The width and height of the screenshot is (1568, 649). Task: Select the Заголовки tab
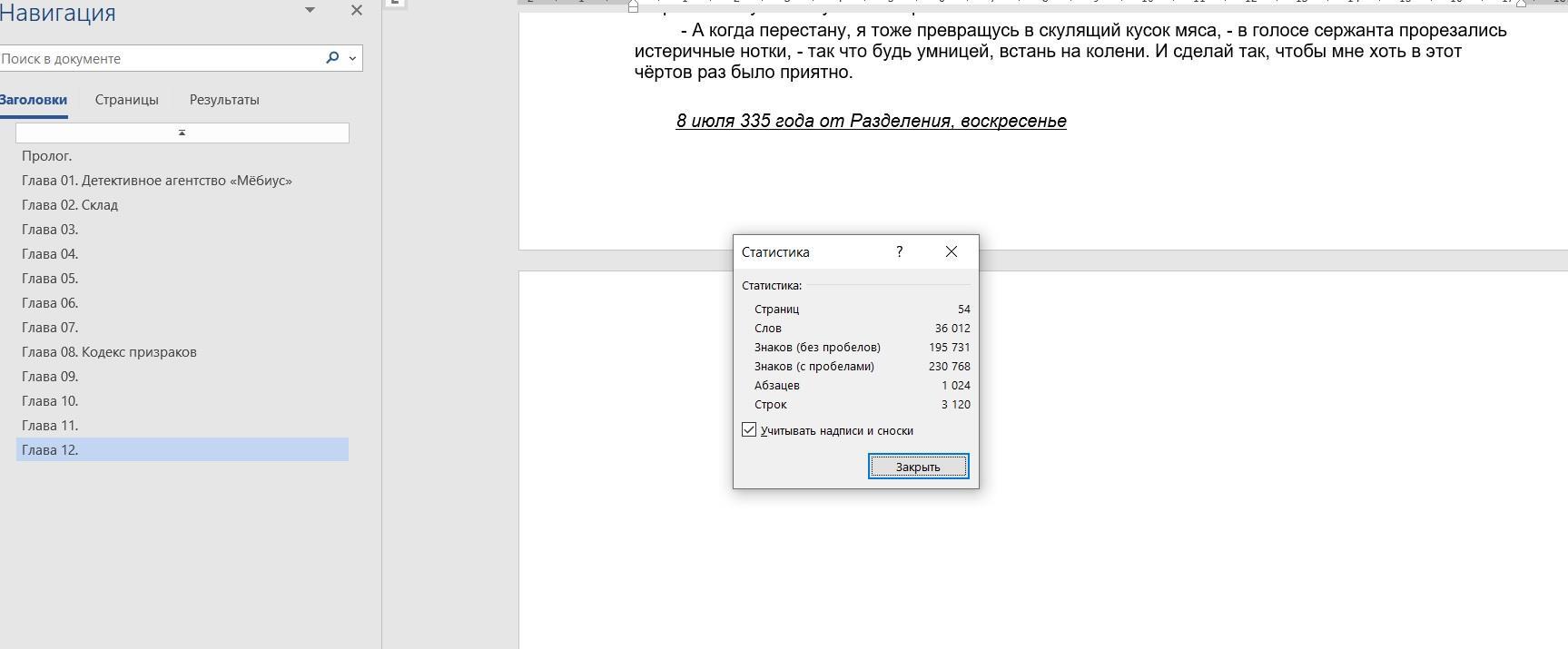(x=34, y=100)
